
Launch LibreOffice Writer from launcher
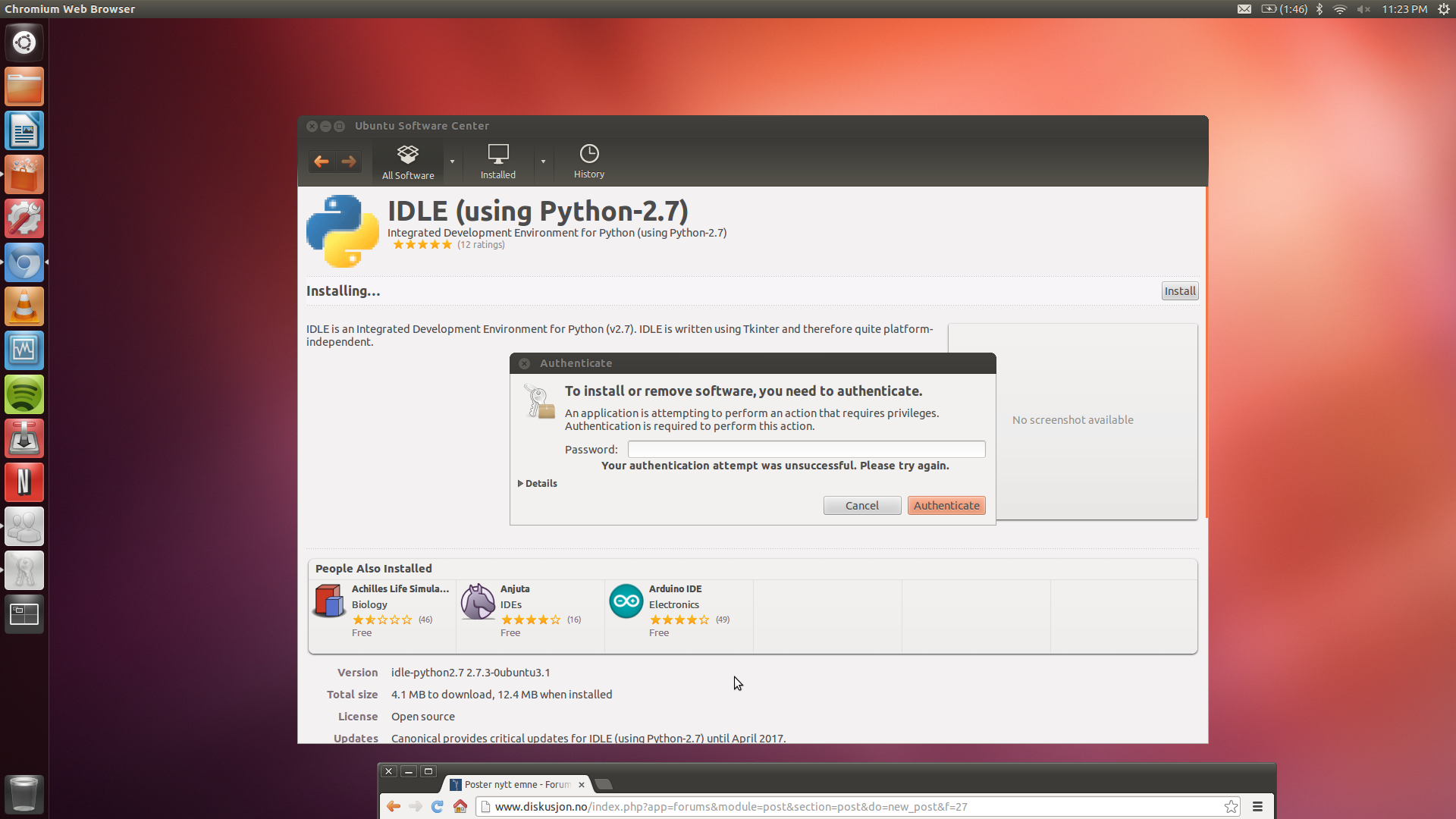(x=24, y=130)
